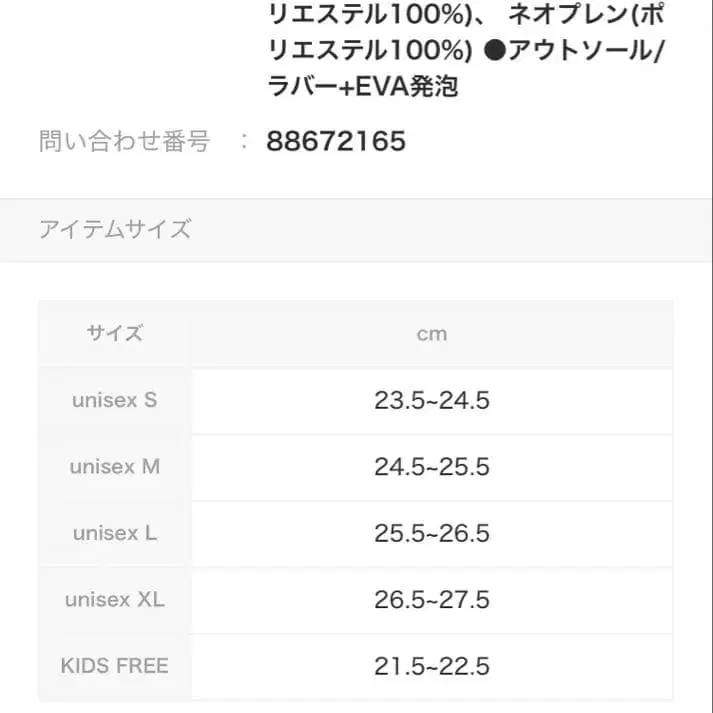The height and width of the screenshot is (713, 713).
Task: Click the 26.5~27.5 size value
Action: click(432, 600)
